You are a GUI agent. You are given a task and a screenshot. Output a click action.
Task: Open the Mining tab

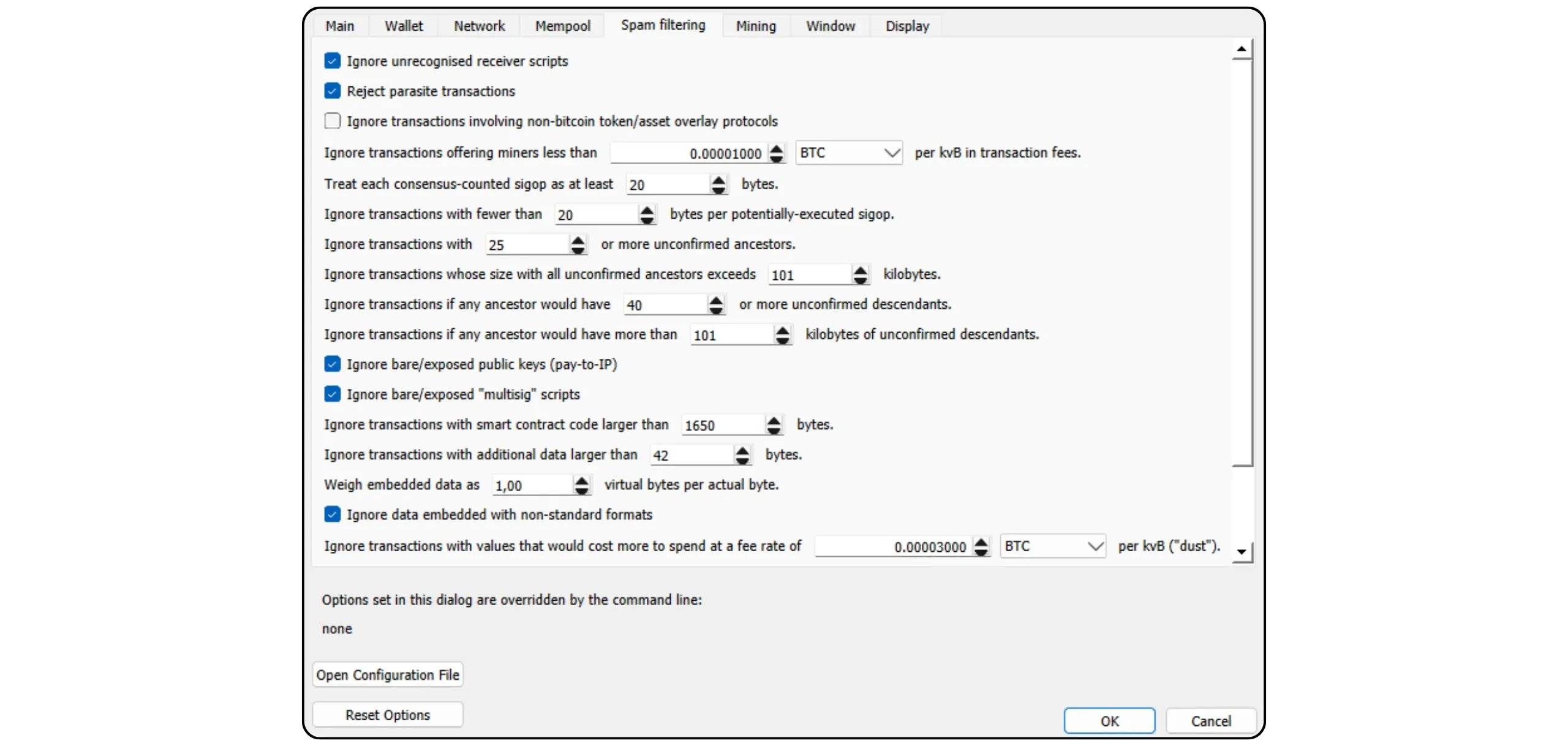tap(756, 26)
